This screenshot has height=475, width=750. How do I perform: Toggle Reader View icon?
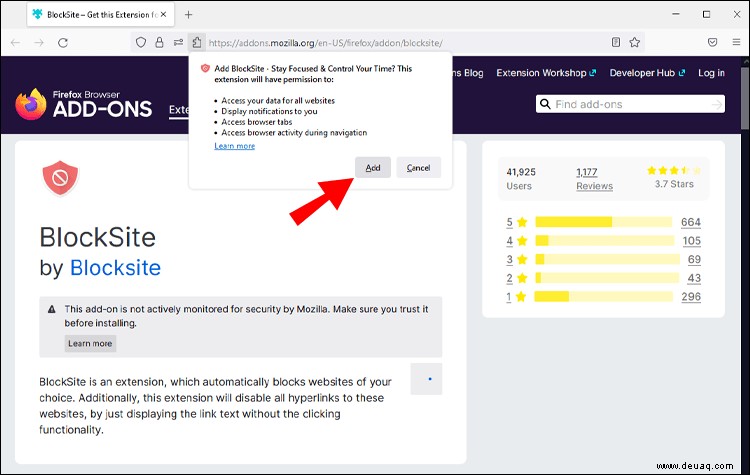[x=616, y=42]
